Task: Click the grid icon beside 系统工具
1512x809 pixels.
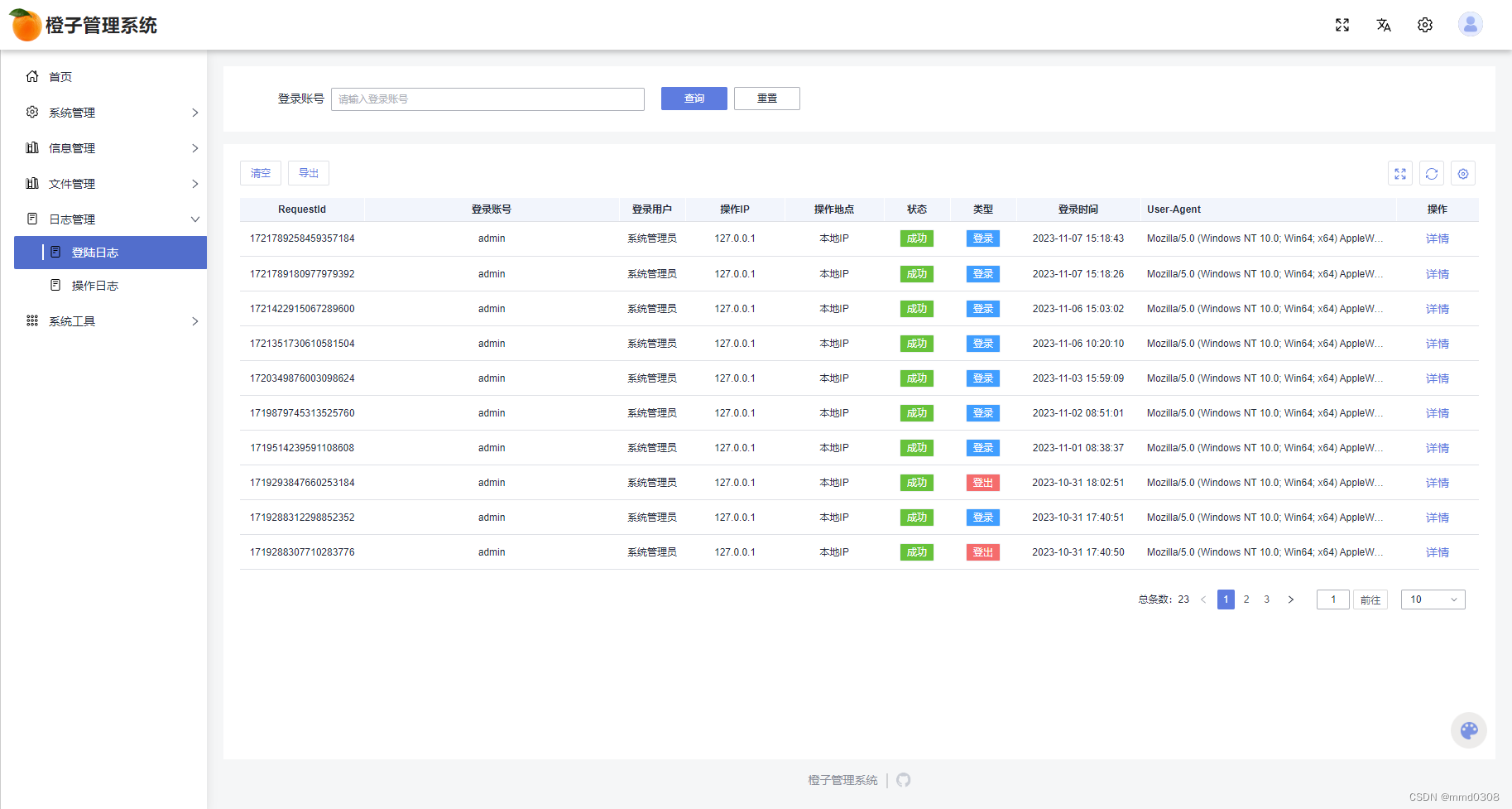Action: tap(32, 320)
